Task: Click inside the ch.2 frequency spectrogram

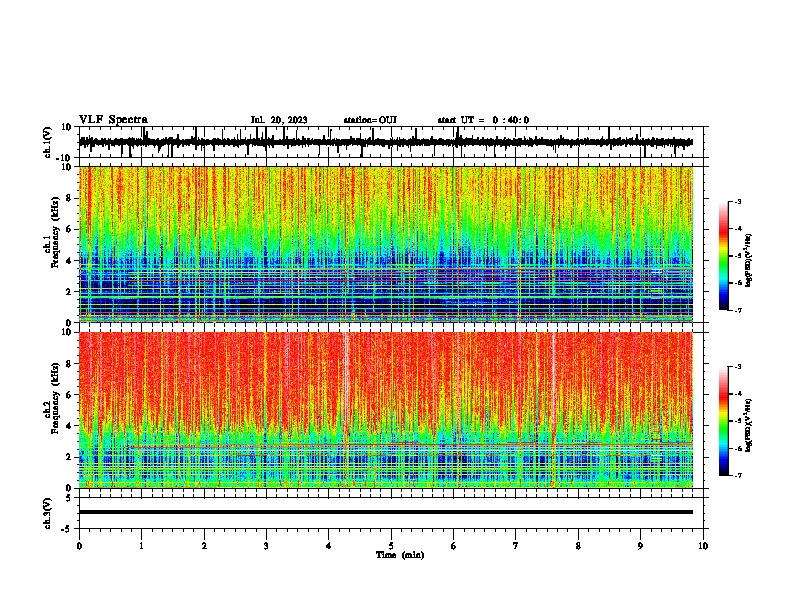Action: point(386,410)
